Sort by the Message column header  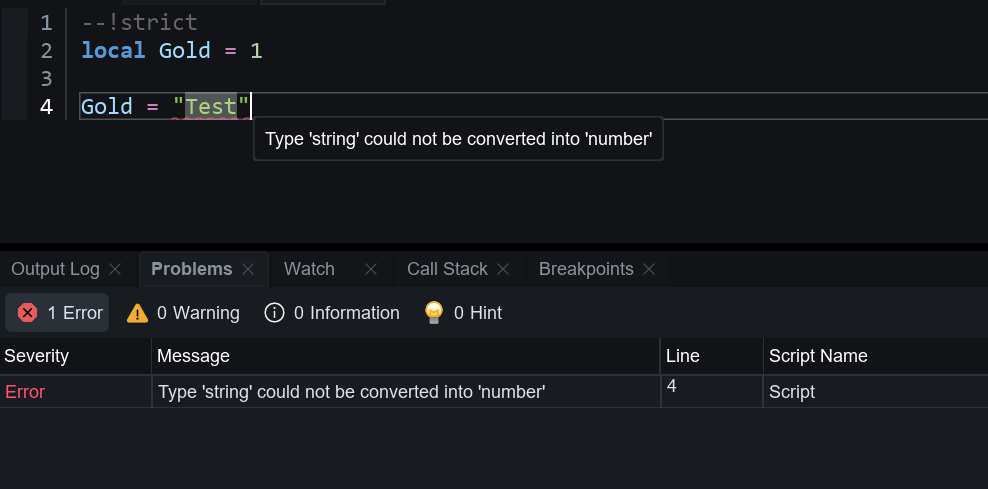click(x=194, y=356)
